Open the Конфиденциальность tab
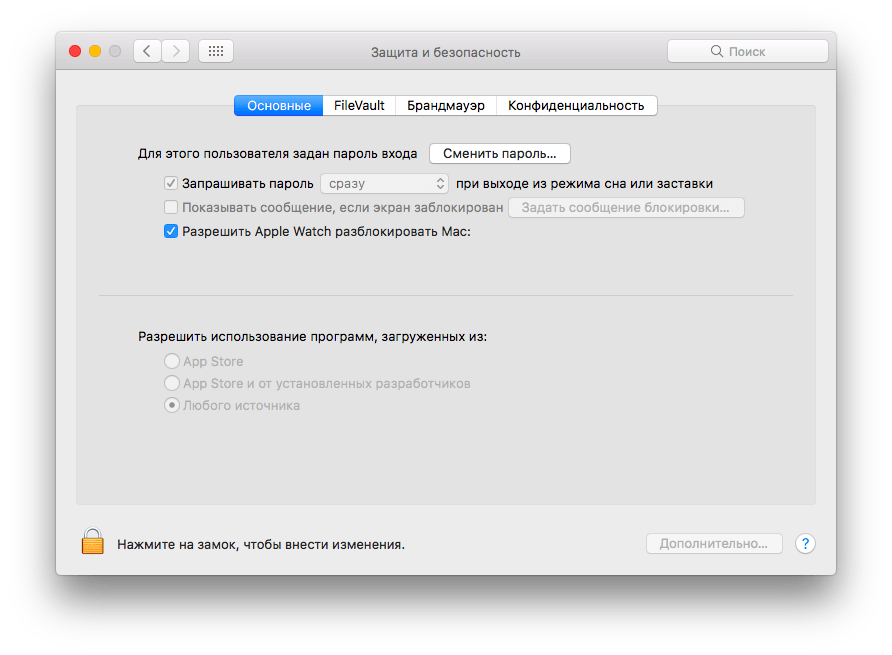This screenshot has width=892, height=655. click(x=576, y=106)
